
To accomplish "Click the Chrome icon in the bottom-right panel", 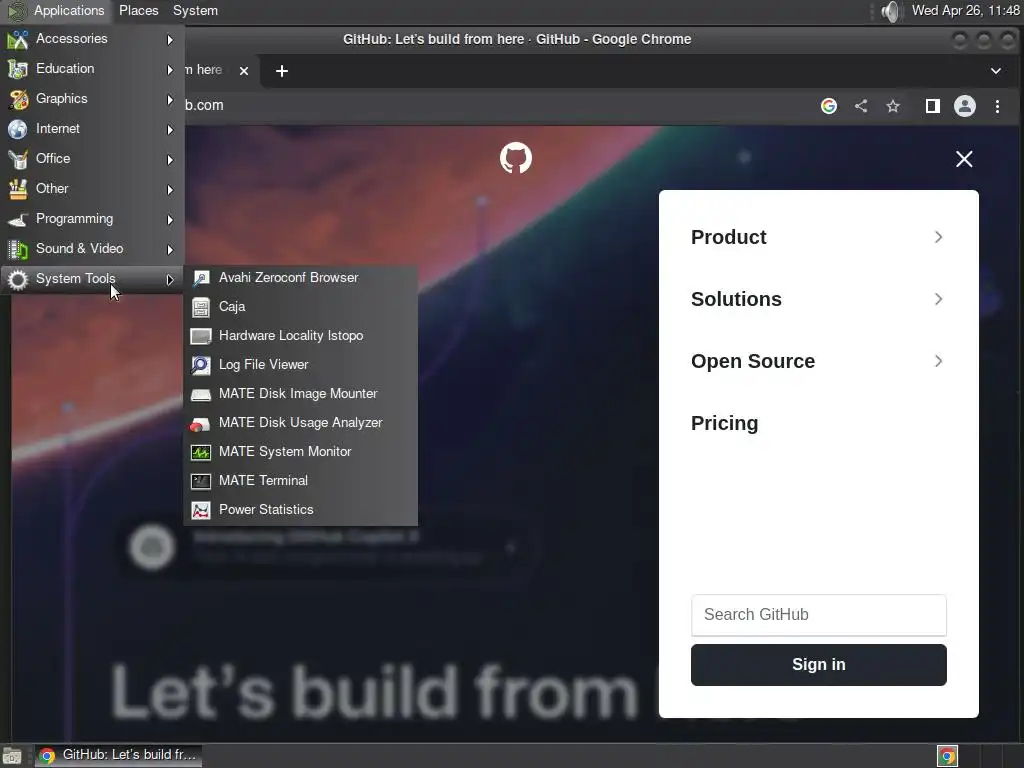I will click(x=948, y=756).
